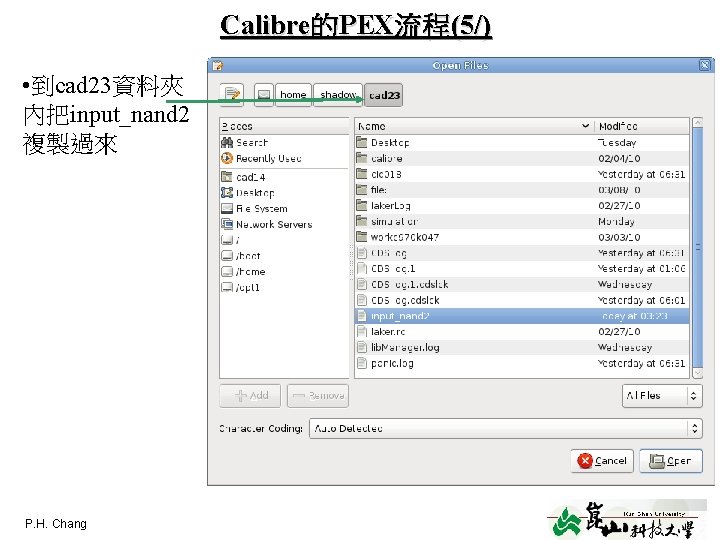The image size is (720, 540).
Task: Open the simulation folder
Action: (x=522, y=222)
